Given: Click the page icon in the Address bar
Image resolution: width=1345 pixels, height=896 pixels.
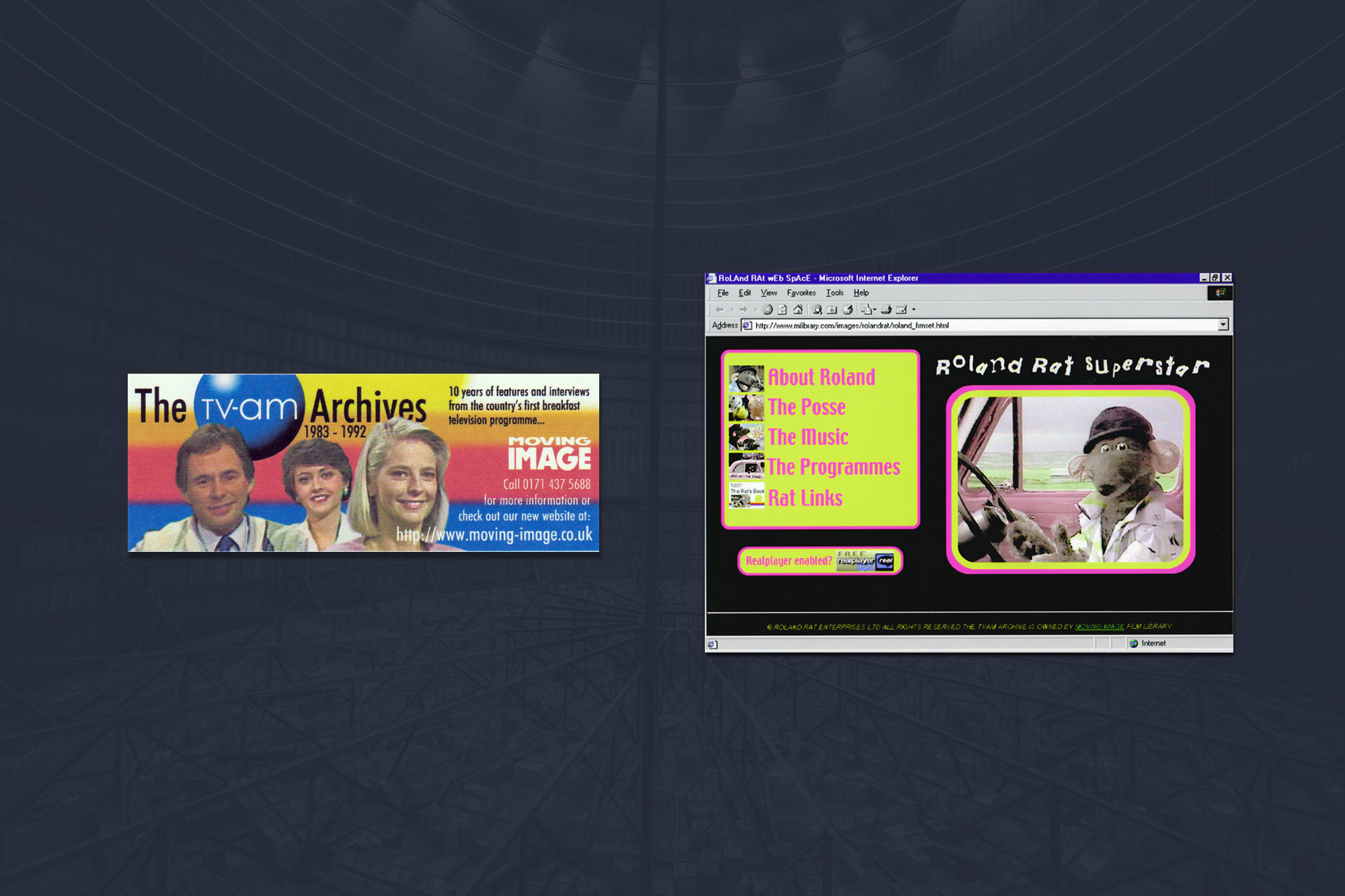Looking at the screenshot, I should [x=747, y=325].
